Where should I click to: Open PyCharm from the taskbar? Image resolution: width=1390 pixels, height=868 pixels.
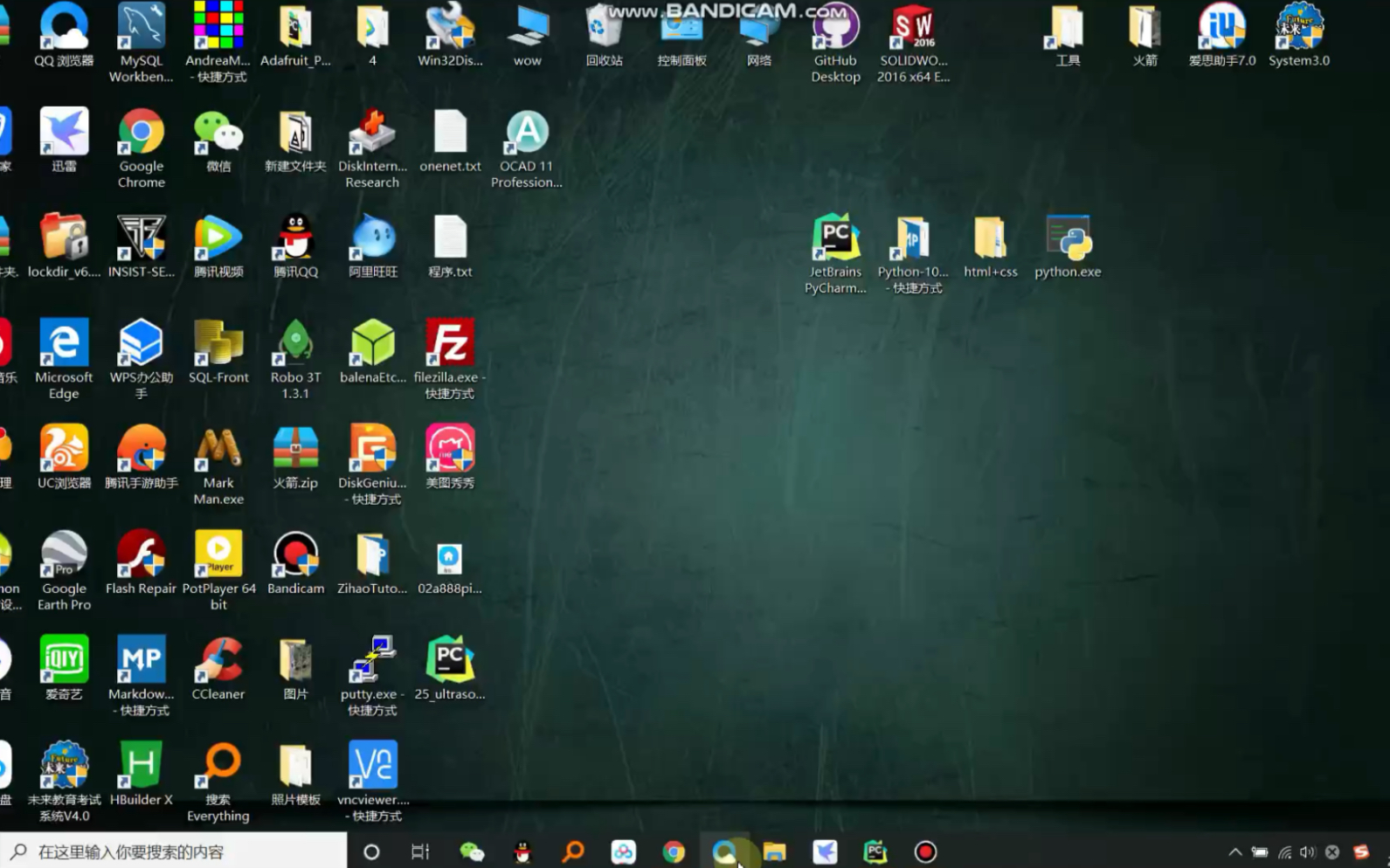pyautogui.click(x=875, y=851)
